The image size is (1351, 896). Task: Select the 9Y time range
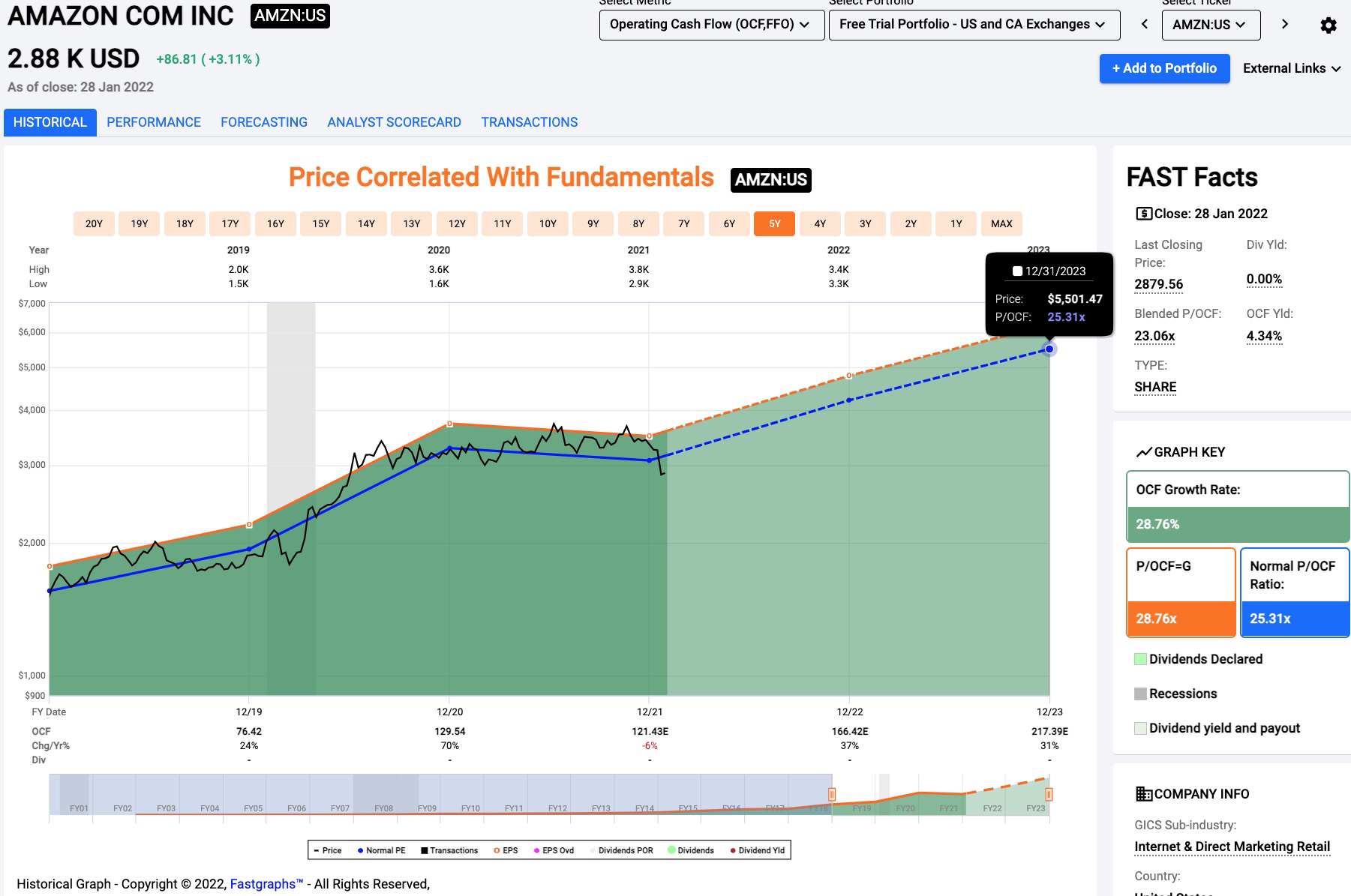coord(593,223)
